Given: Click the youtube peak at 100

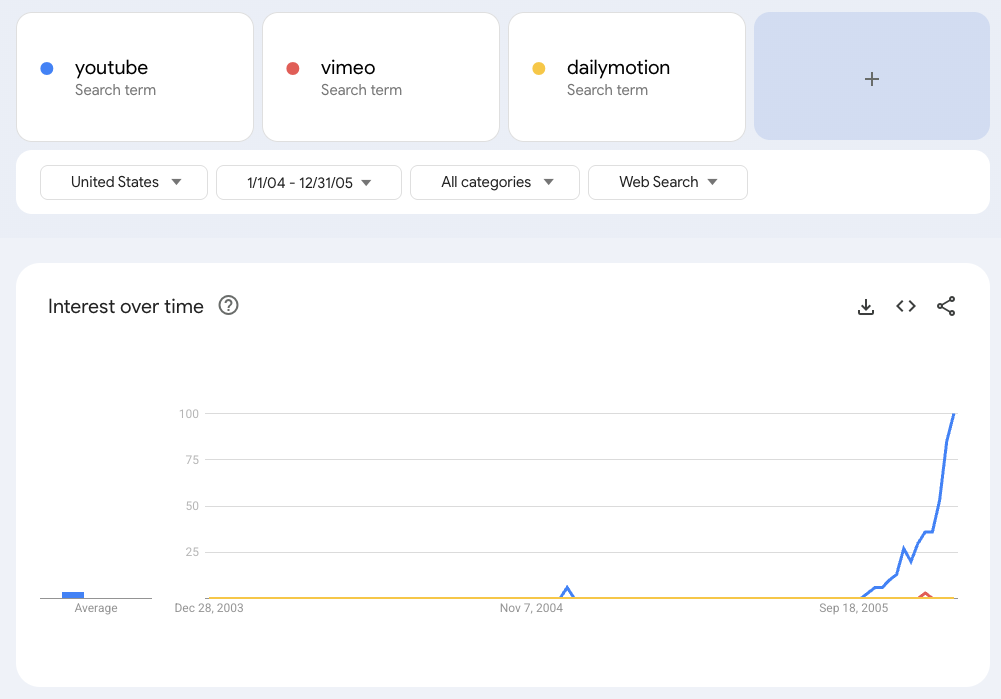Looking at the screenshot, I should (954, 414).
